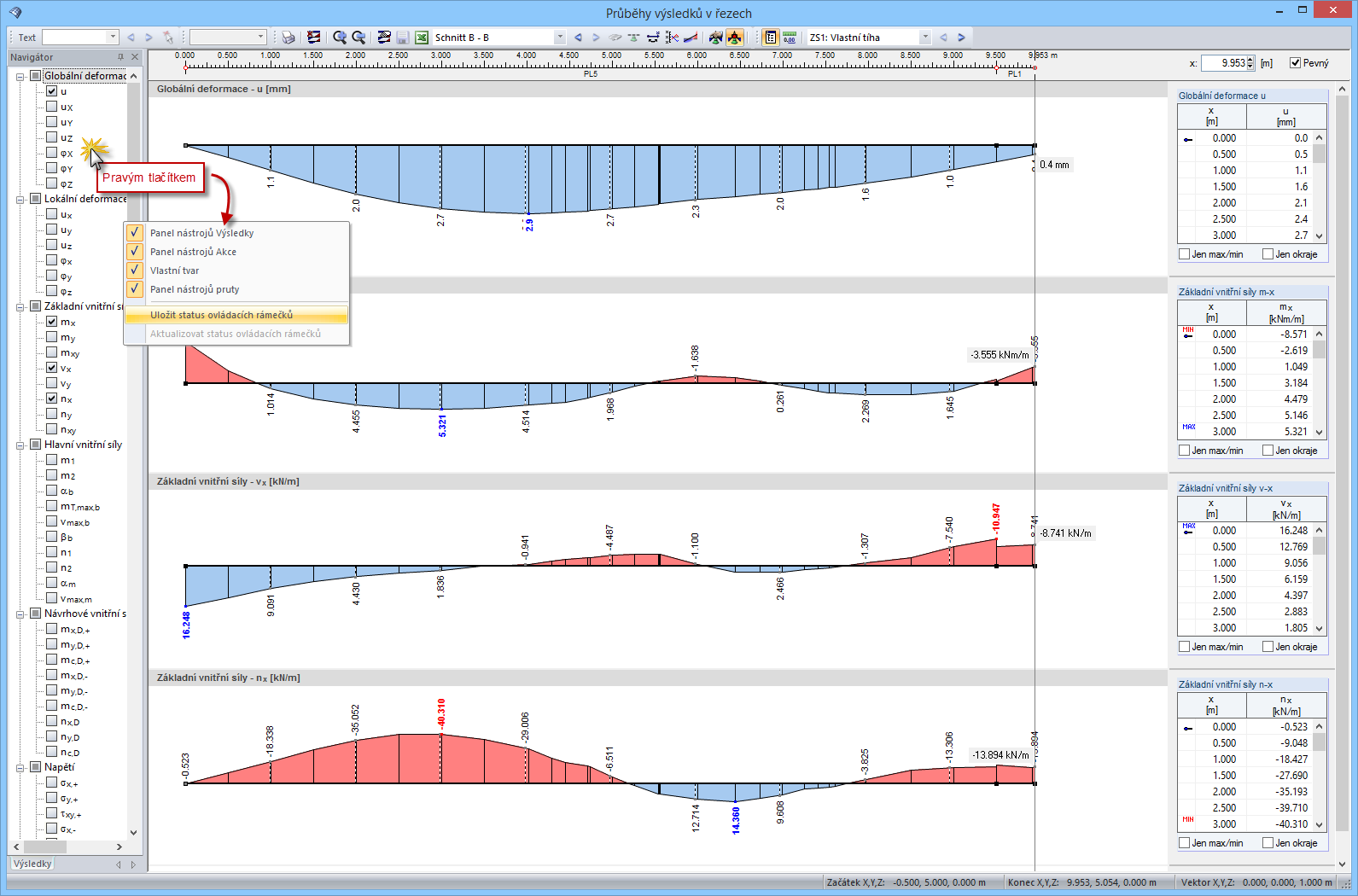
Task: Uncheck the vx internal force checkbox
Action: [x=52, y=368]
